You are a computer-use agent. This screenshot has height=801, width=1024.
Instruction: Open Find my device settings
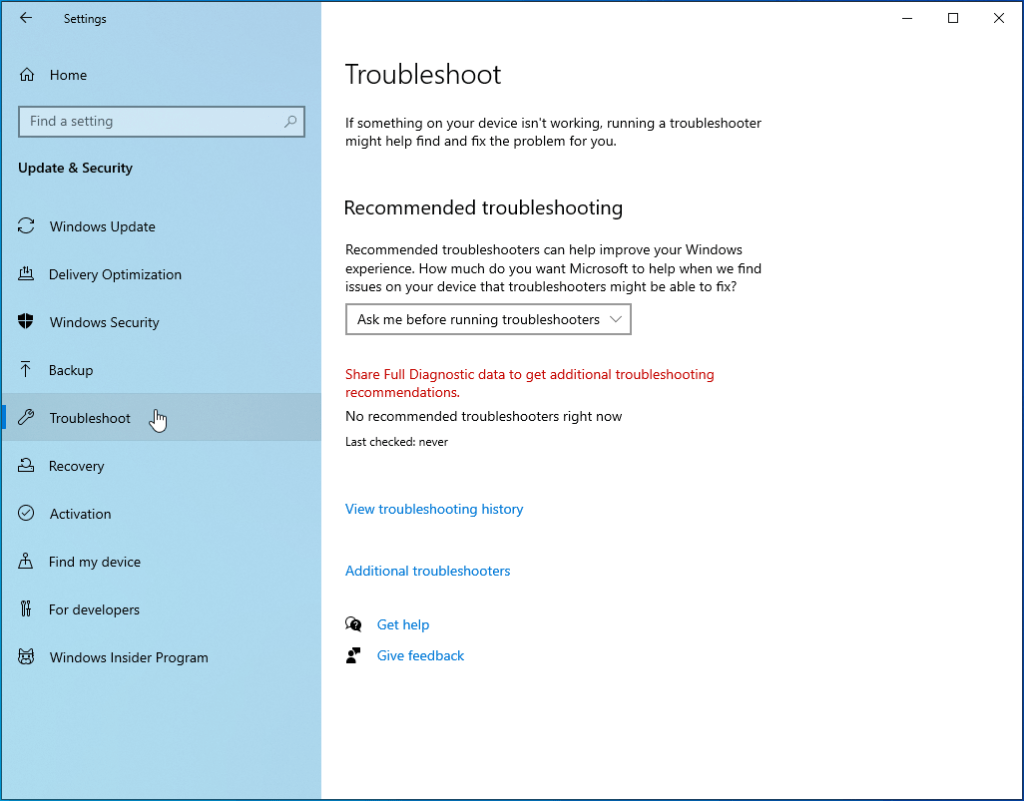[25, 562]
